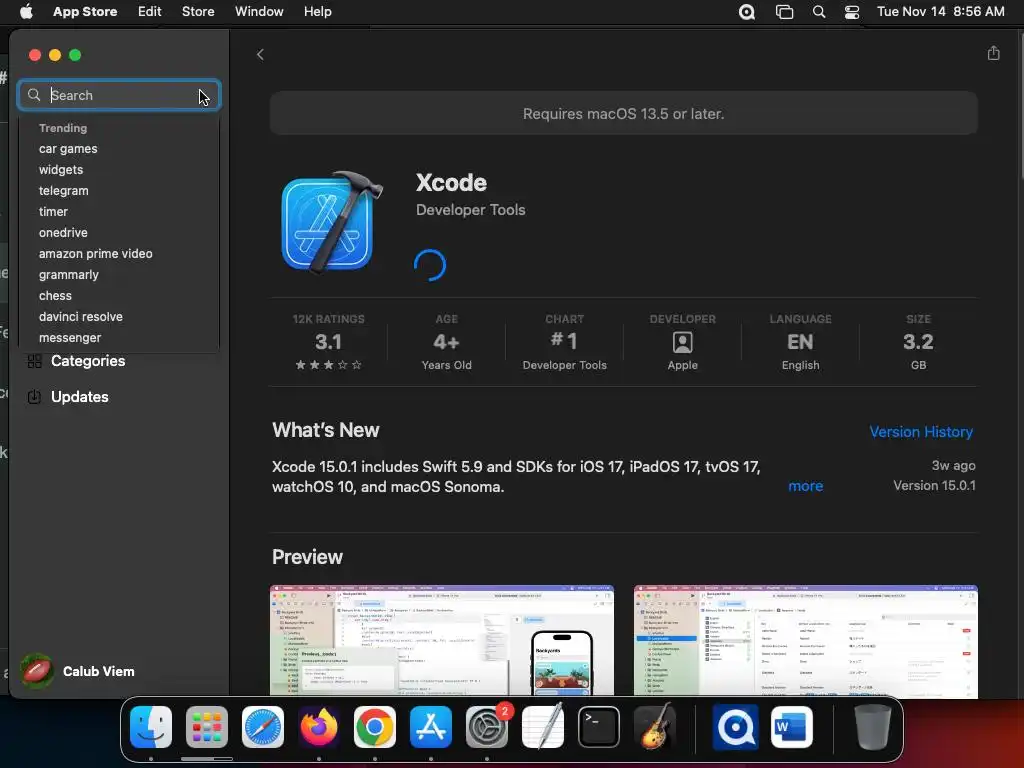Open Version History link
The height and width of the screenshot is (768, 1024).
click(921, 432)
